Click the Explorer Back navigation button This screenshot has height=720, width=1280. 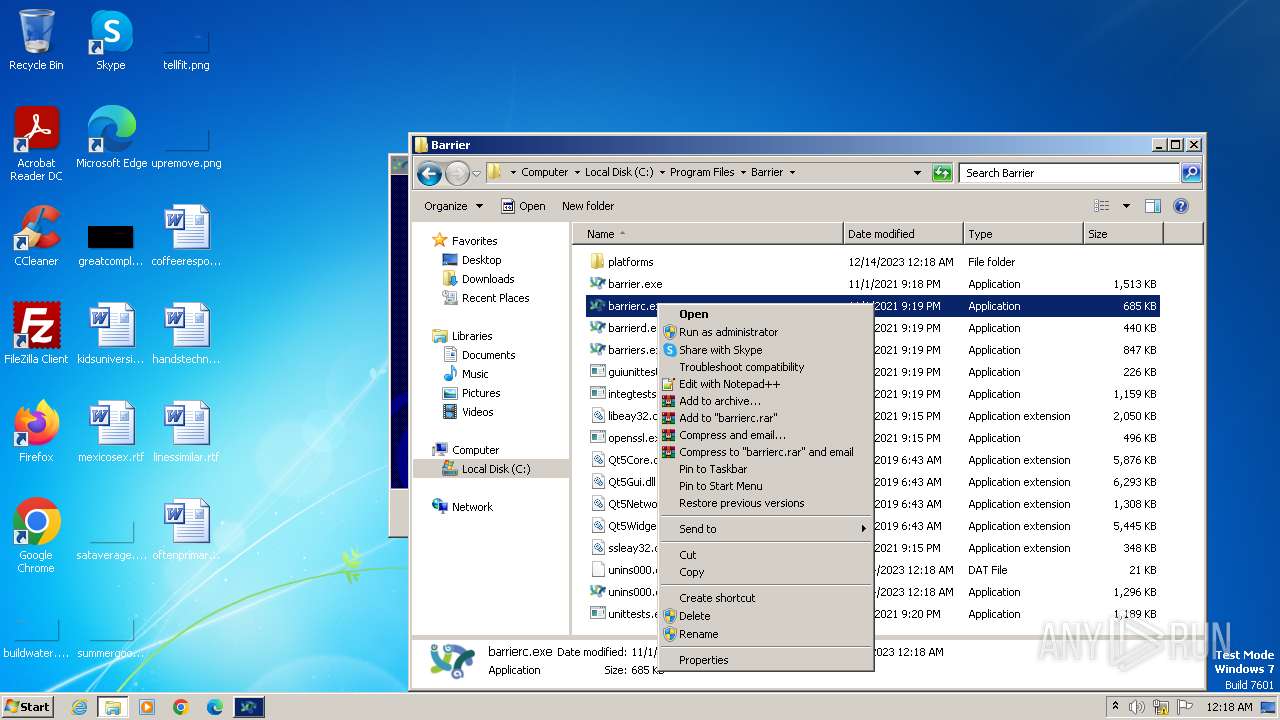(x=430, y=173)
